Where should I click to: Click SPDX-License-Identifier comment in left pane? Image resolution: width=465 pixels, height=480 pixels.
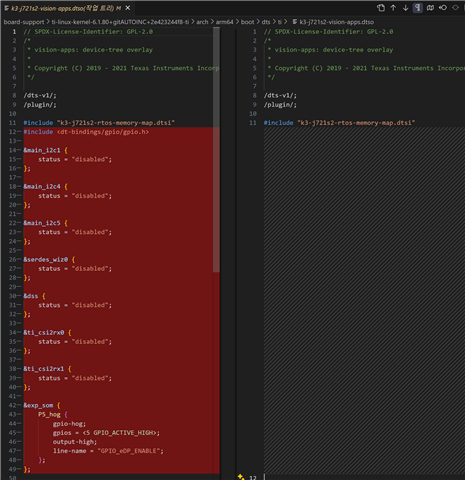point(88,32)
